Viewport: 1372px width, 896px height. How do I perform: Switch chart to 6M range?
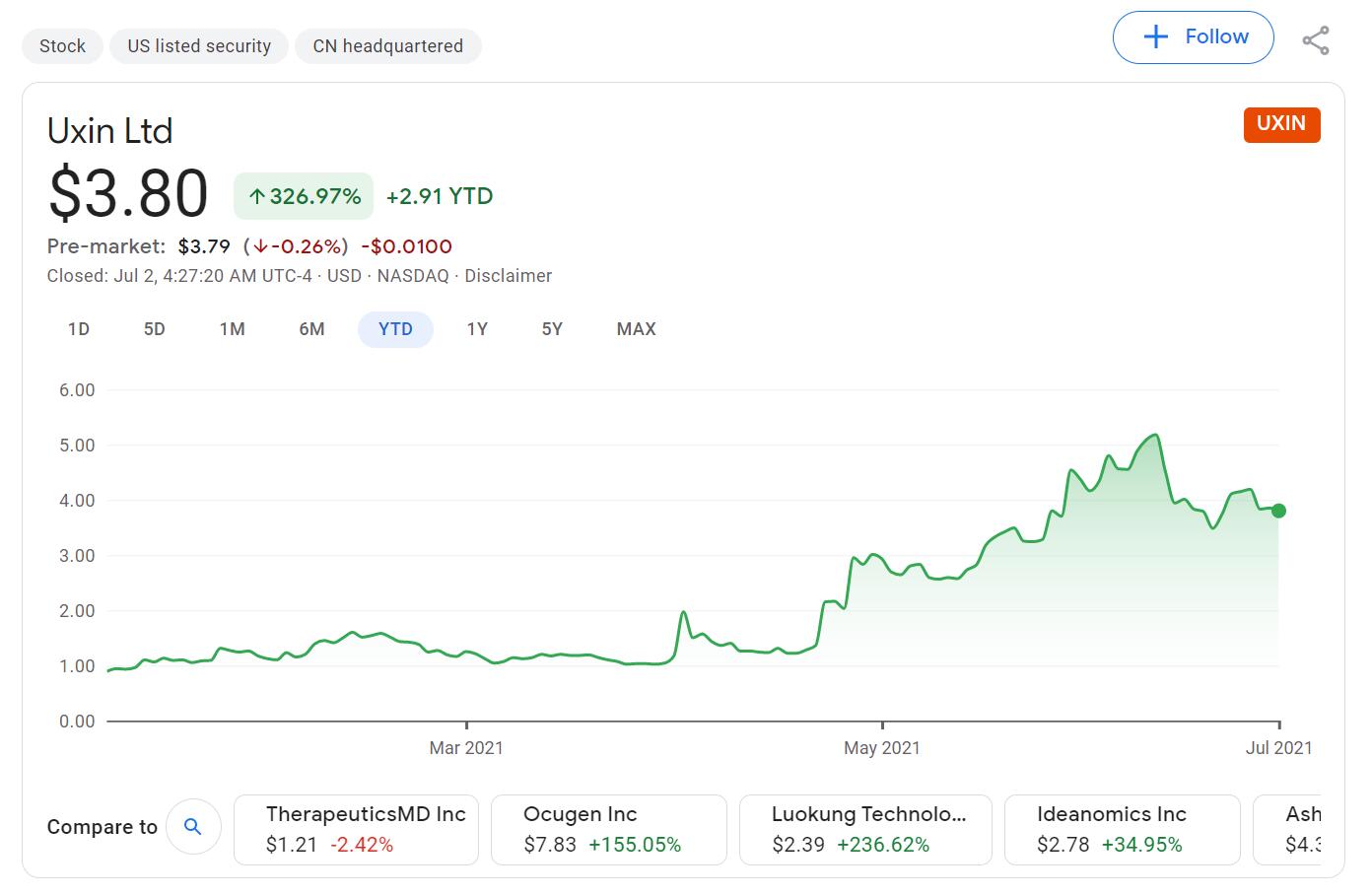311,329
